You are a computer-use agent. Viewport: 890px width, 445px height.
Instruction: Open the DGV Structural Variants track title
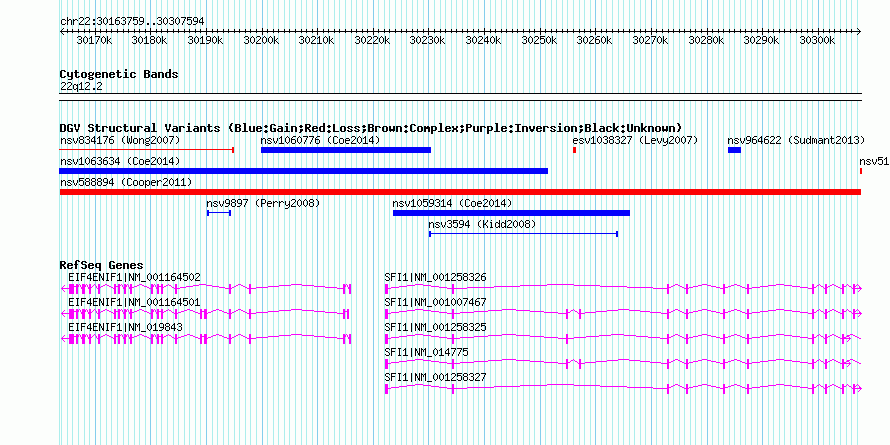[x=371, y=128]
